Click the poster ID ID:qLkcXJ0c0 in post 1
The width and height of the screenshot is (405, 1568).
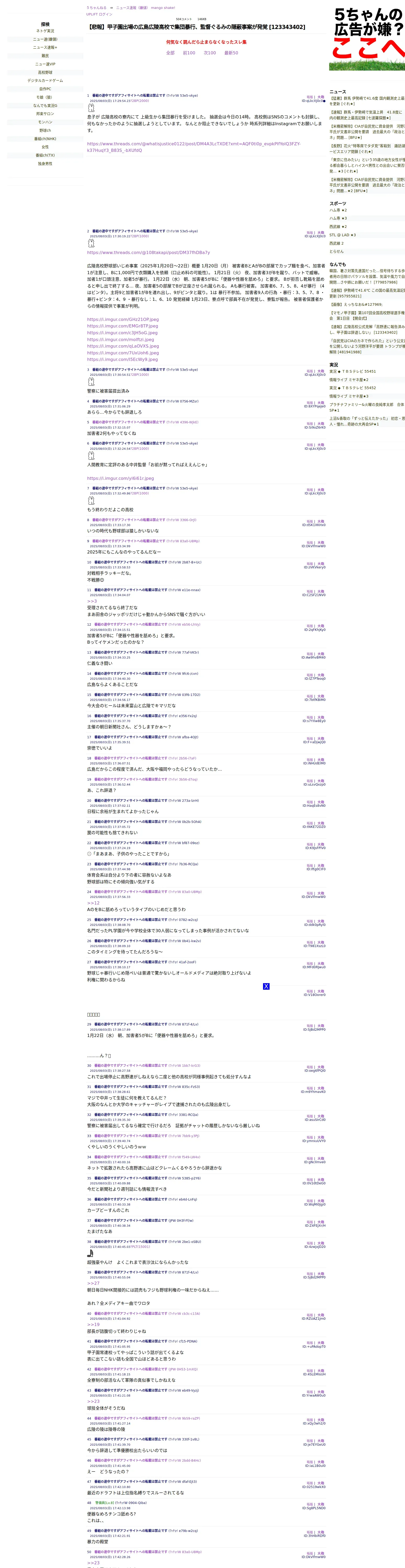(x=313, y=101)
